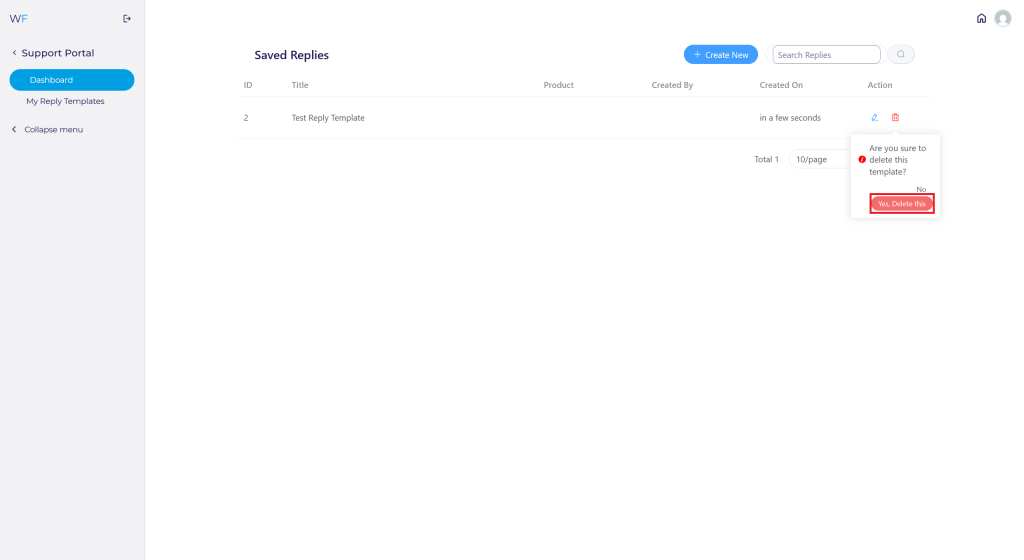The height and width of the screenshot is (560, 1024).
Task: Confirm with Yes, Delete this
Action: pos(902,204)
